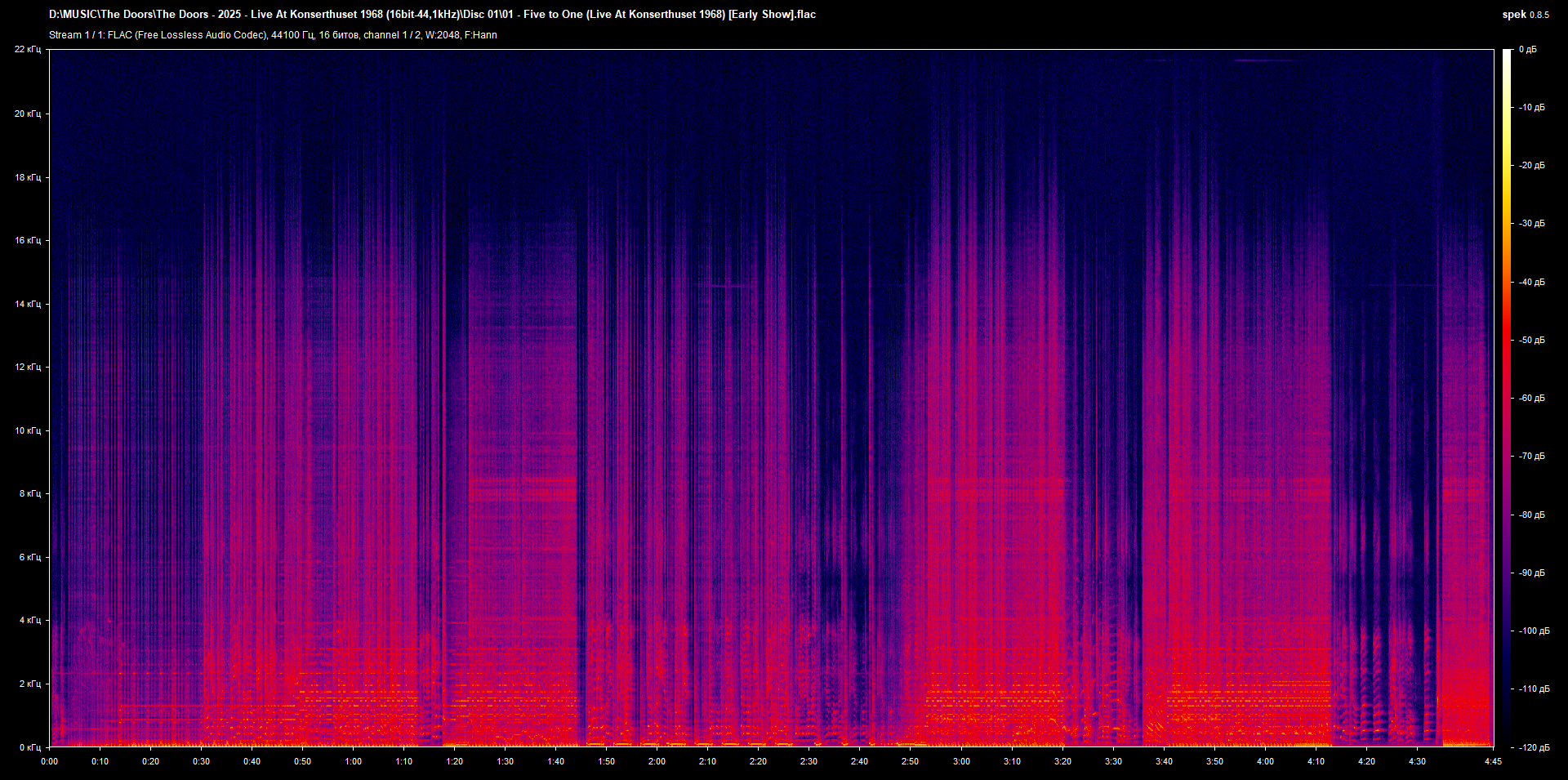The image size is (1568, 780).
Task: Click the 22 kHz frequency axis label
Action: tap(28, 50)
